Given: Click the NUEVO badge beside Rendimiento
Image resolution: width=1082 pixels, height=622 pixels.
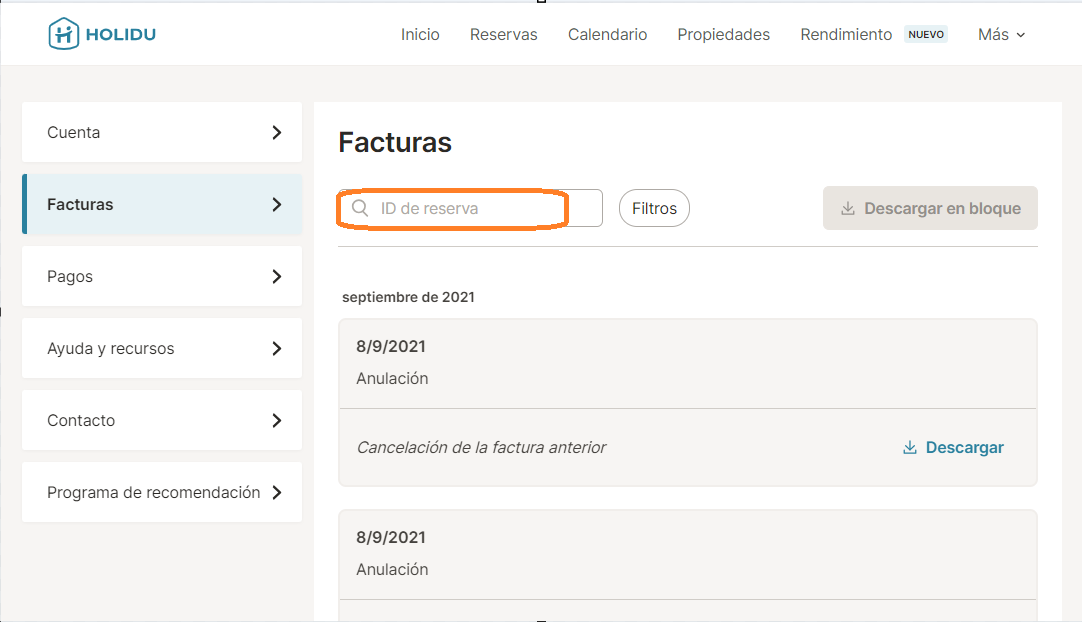Looking at the screenshot, I should 925,34.
